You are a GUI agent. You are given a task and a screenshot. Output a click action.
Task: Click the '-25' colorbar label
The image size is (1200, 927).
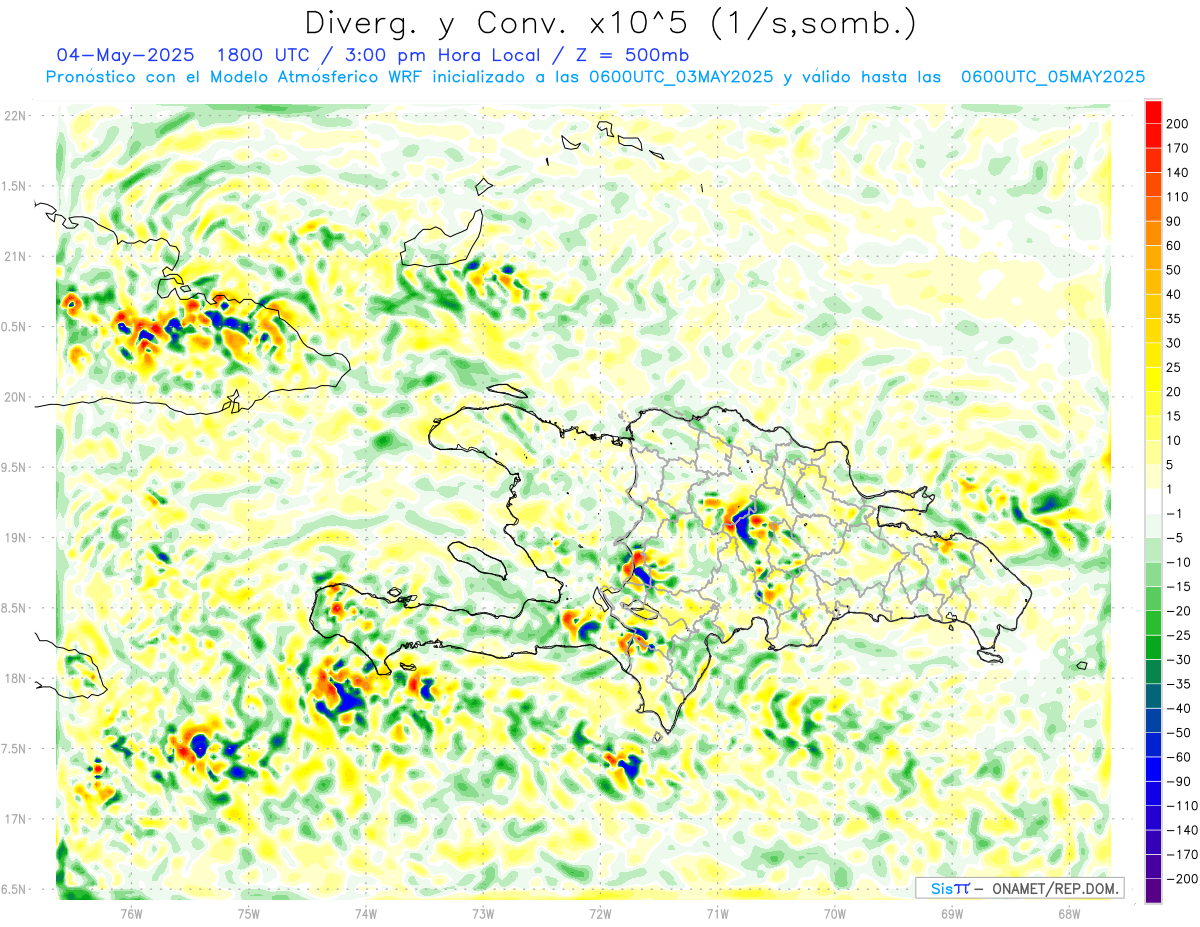pyautogui.click(x=1178, y=635)
